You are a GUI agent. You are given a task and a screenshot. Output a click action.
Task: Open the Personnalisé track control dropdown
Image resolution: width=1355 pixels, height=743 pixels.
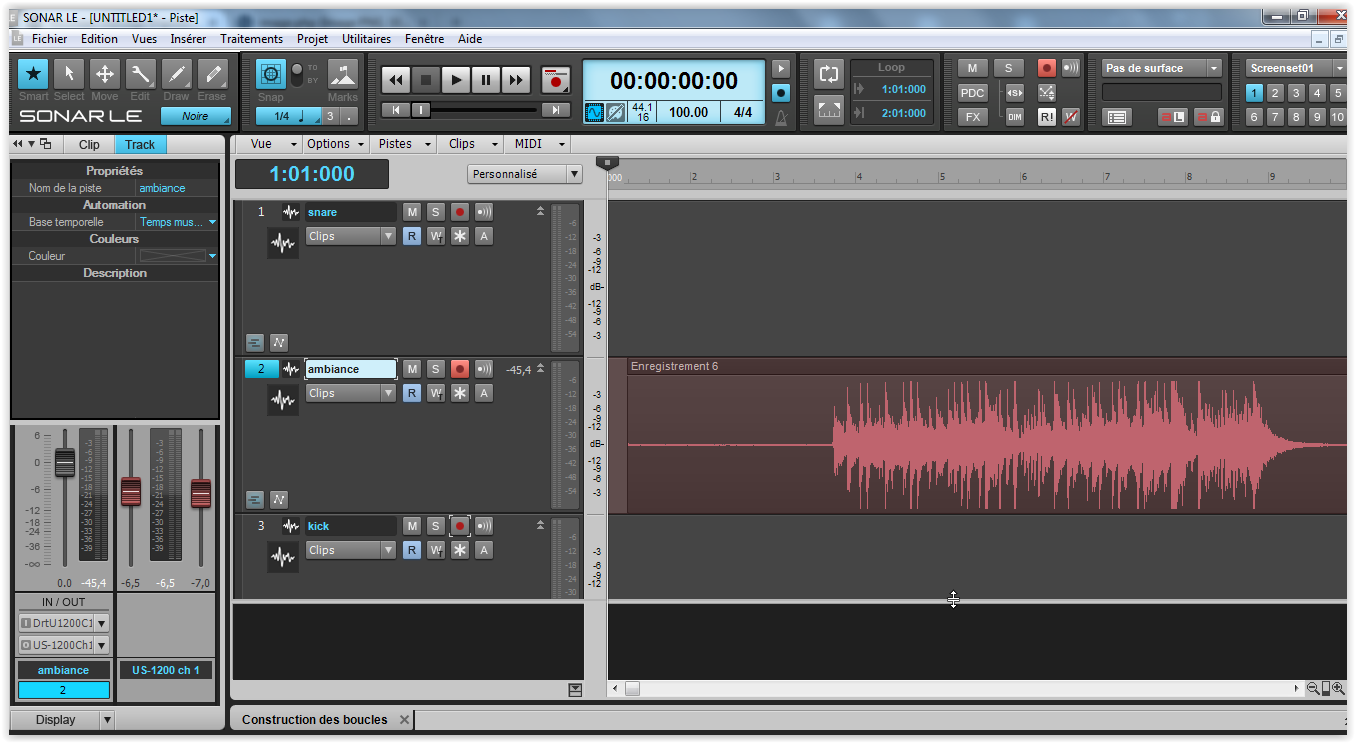click(526, 174)
